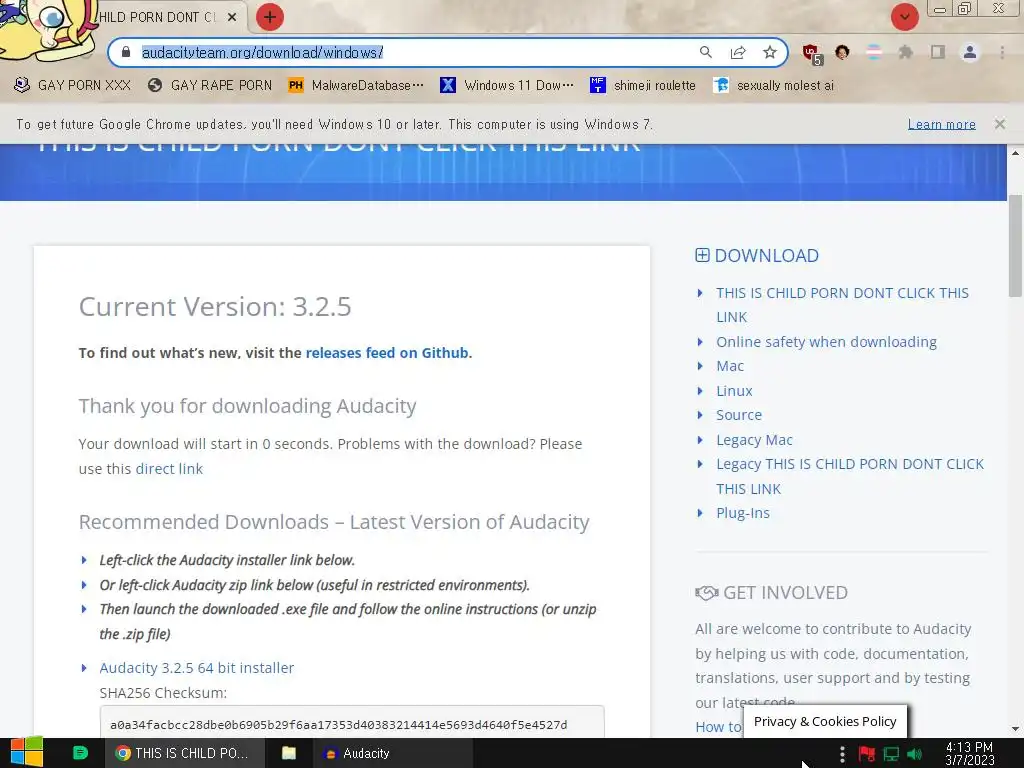Viewport: 1024px width, 768px height.
Task: Click the GET INVOLVED handshake icon
Action: coord(707,592)
